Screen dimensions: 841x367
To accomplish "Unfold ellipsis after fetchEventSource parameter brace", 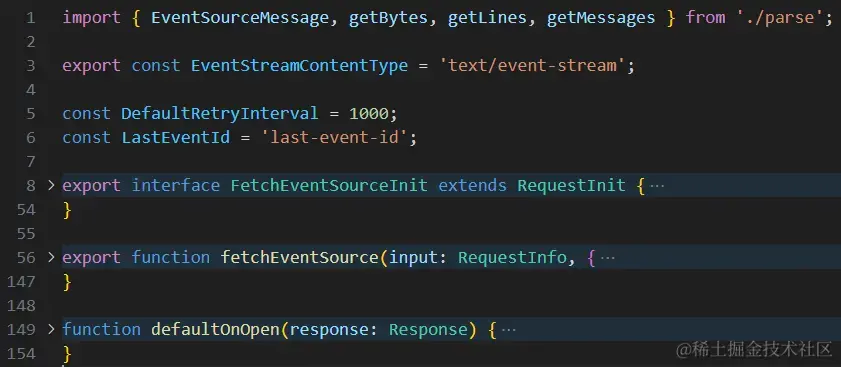I will point(608,258).
